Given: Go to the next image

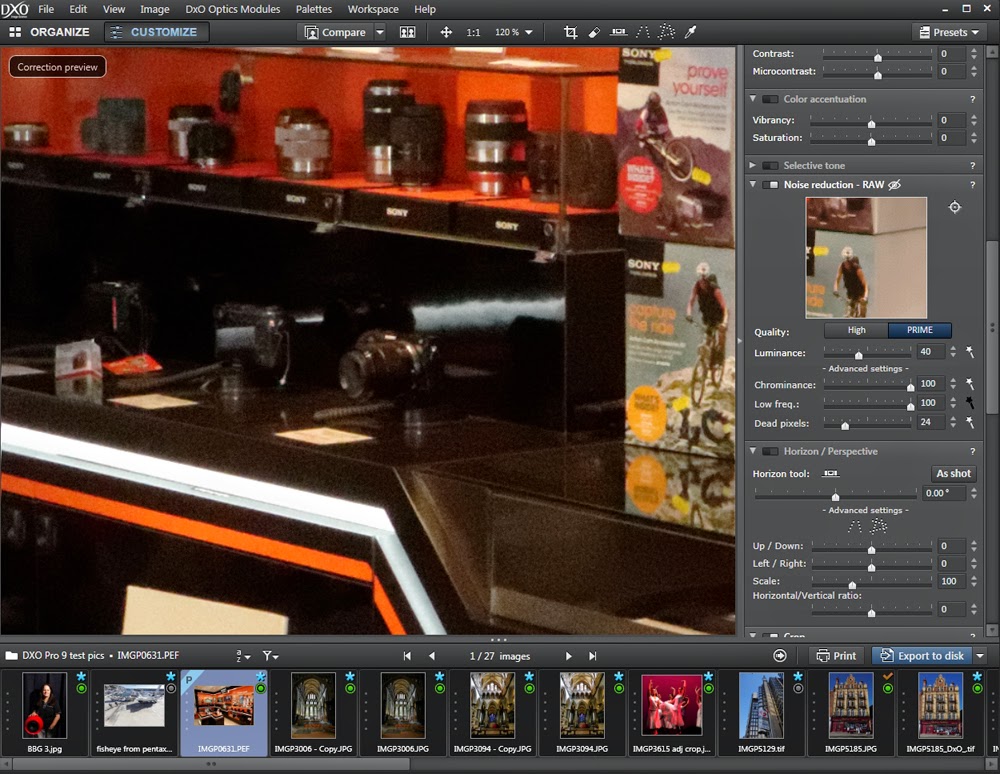Looking at the screenshot, I should [x=568, y=655].
